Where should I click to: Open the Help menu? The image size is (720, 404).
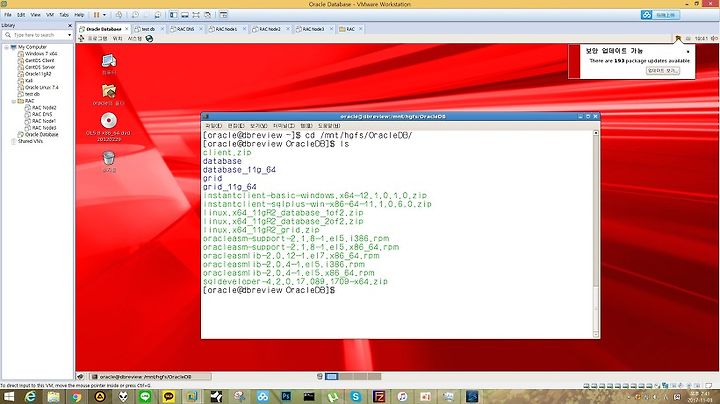coord(79,15)
